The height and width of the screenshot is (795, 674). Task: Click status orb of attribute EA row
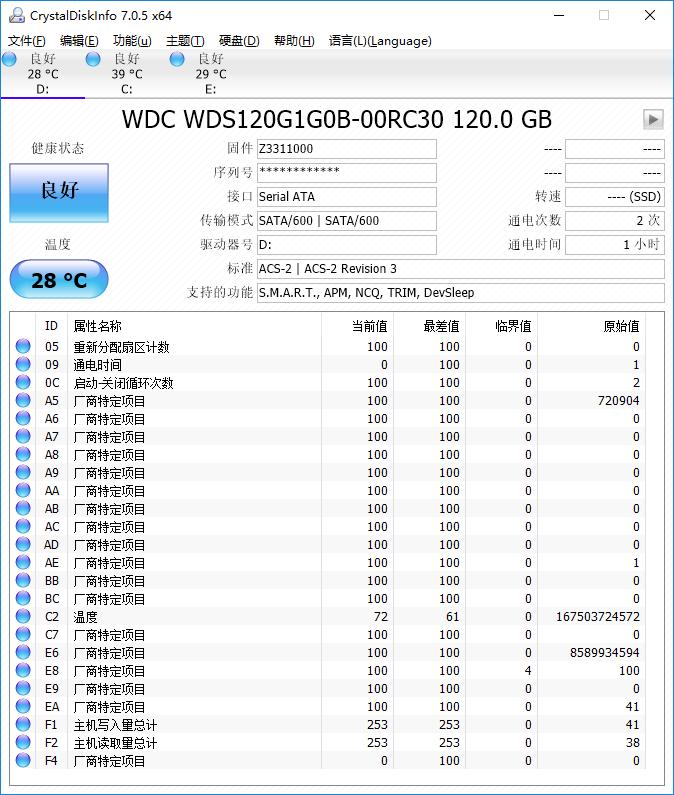click(23, 706)
